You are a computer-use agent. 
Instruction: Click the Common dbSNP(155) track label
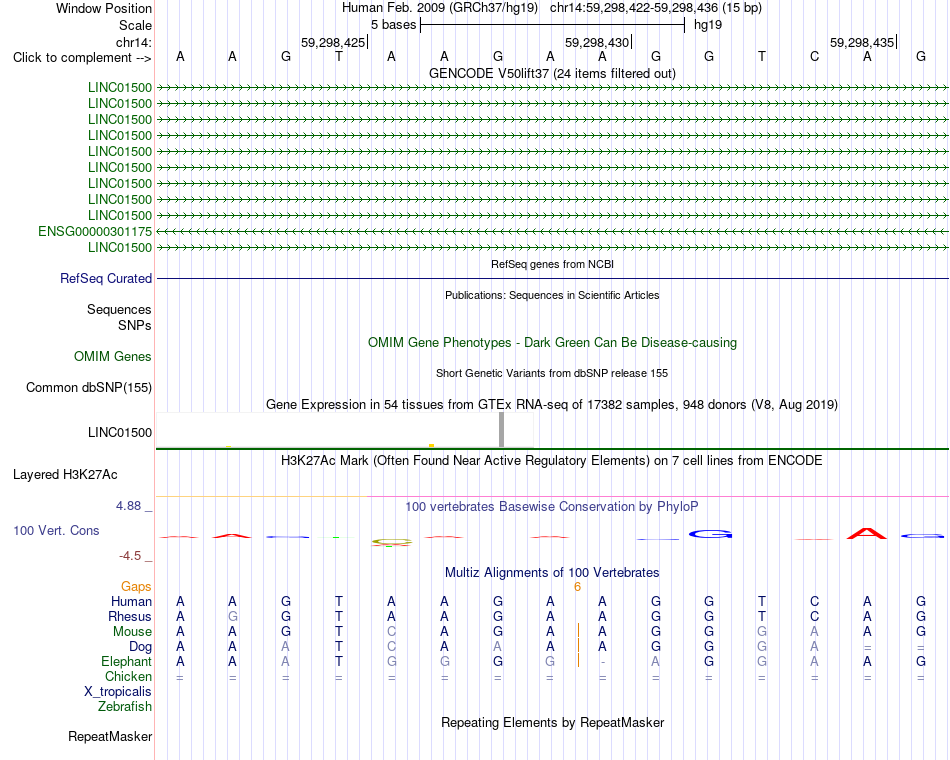click(x=89, y=387)
